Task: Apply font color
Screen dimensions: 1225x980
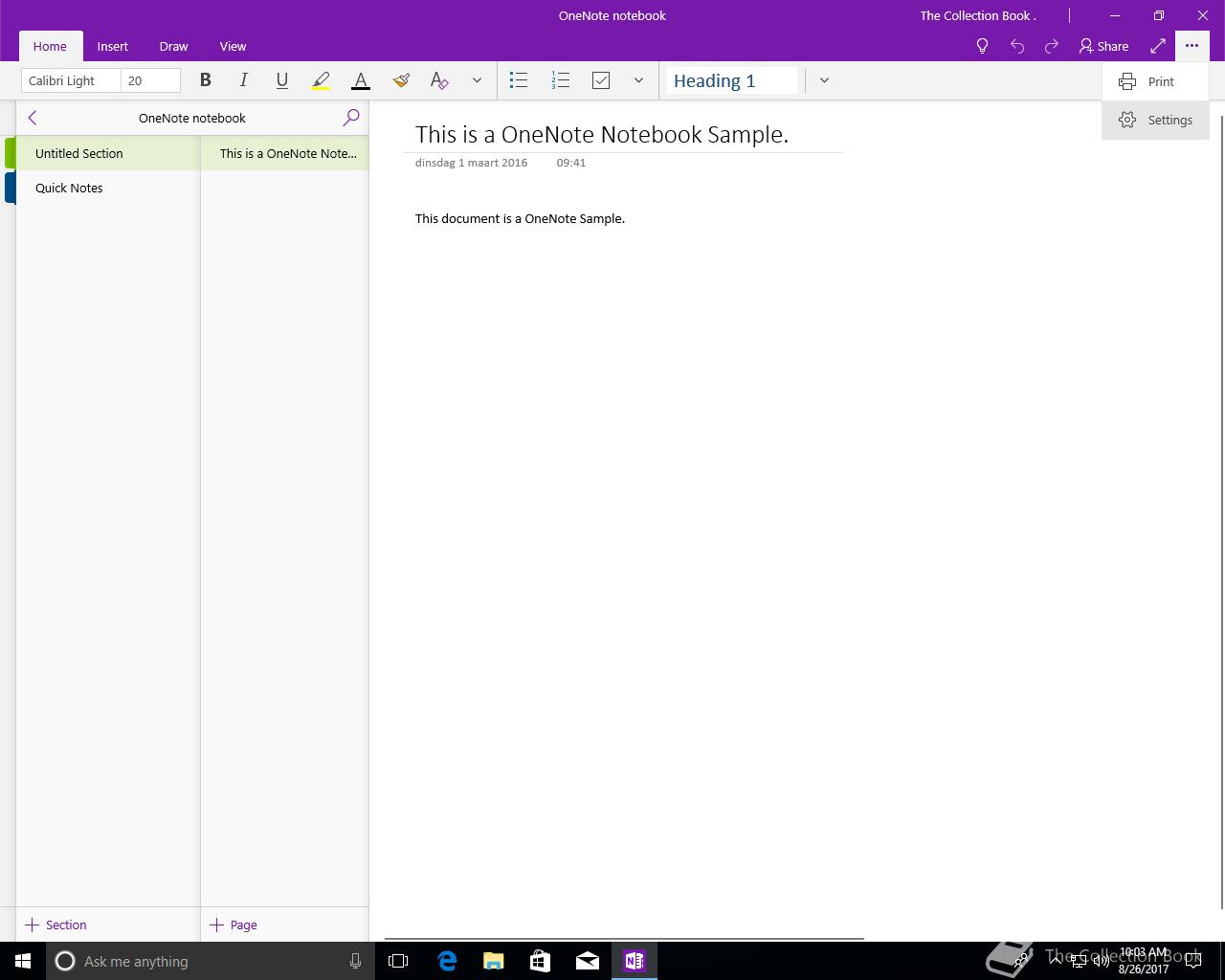Action: [x=361, y=80]
